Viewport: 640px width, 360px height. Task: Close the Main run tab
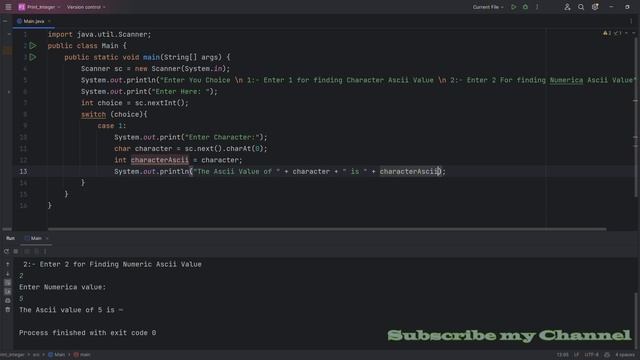(47, 238)
